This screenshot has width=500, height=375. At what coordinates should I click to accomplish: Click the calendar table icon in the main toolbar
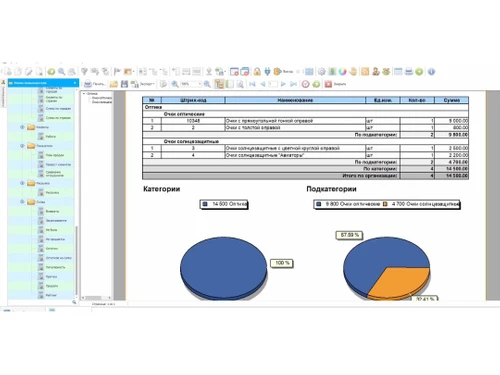tap(398, 71)
